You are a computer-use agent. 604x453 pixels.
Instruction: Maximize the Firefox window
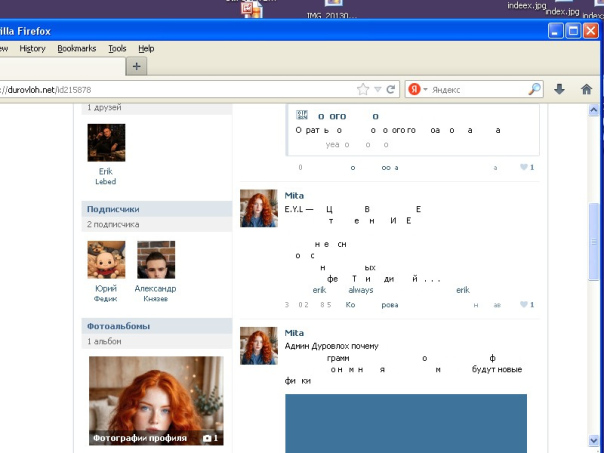click(x=573, y=31)
